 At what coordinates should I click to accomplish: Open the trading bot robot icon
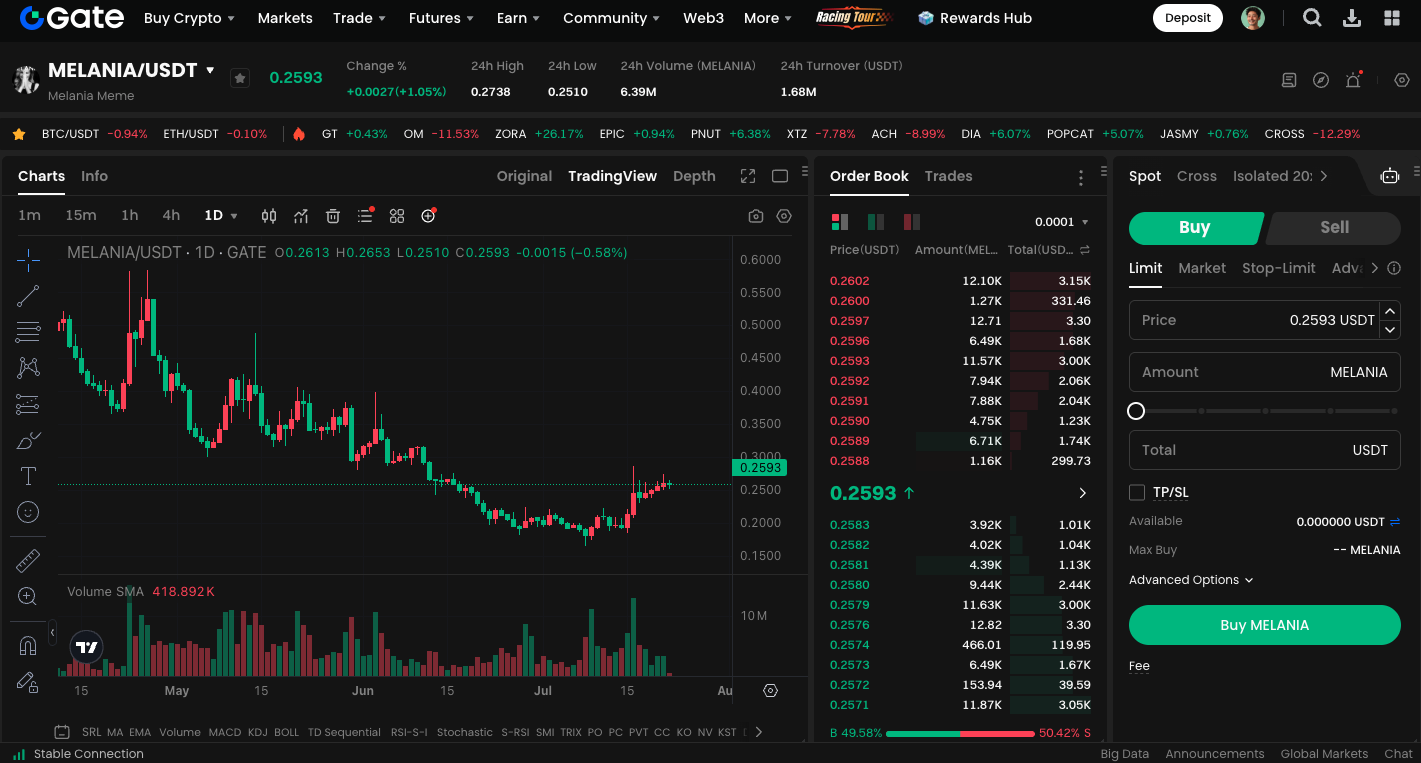point(1390,176)
